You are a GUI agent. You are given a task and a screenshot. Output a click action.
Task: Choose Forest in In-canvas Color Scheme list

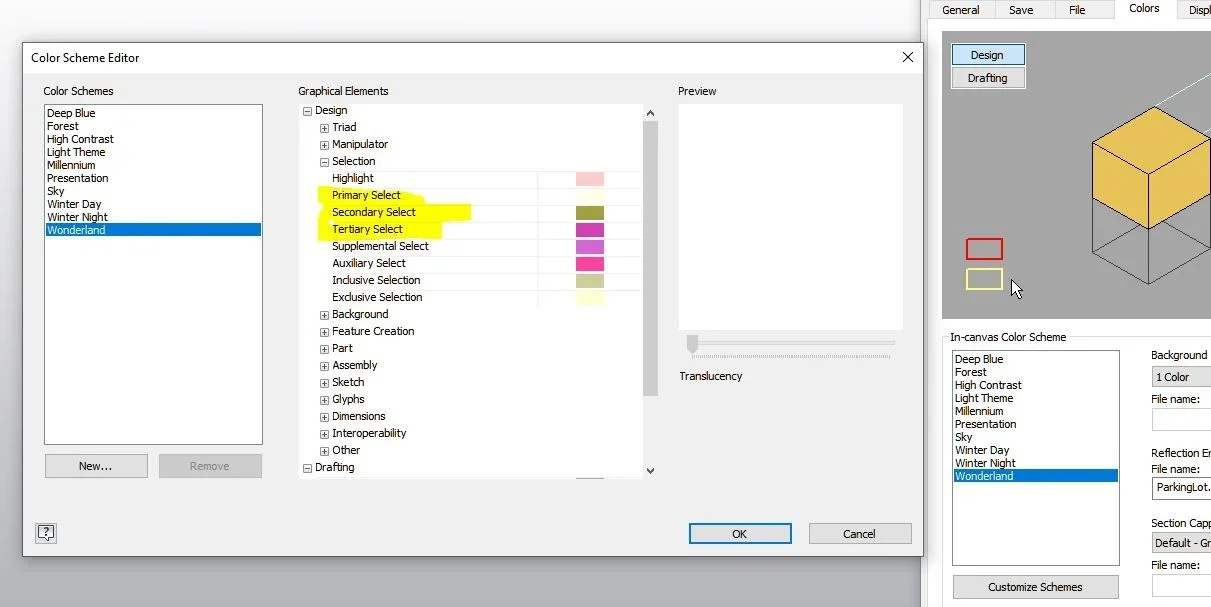click(x=1035, y=372)
